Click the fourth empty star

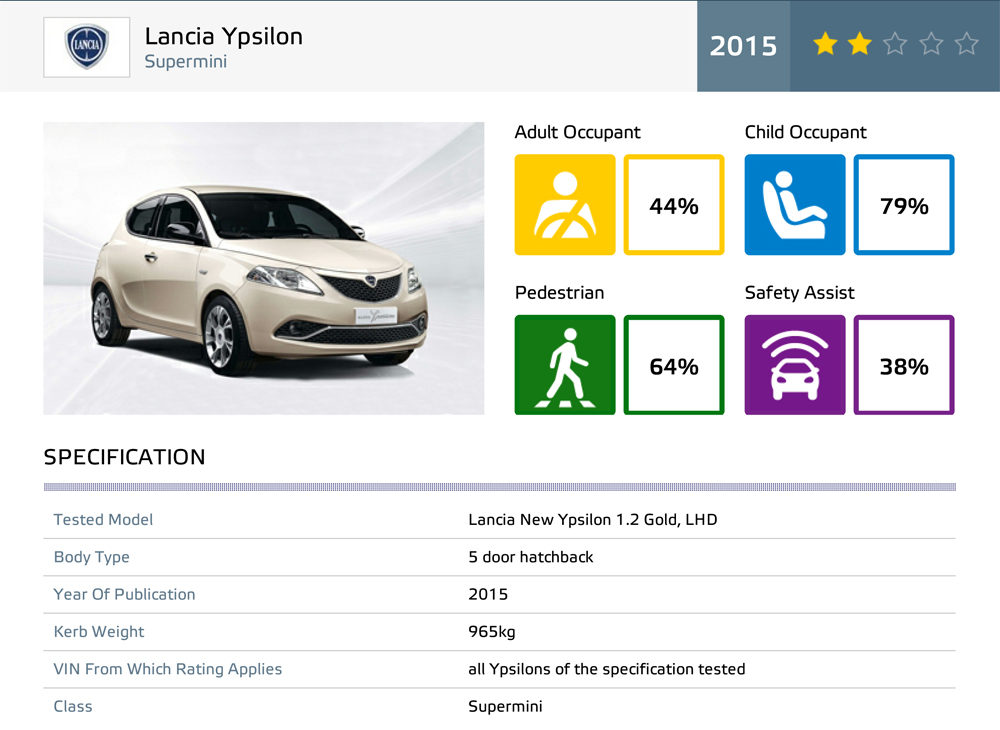931,44
